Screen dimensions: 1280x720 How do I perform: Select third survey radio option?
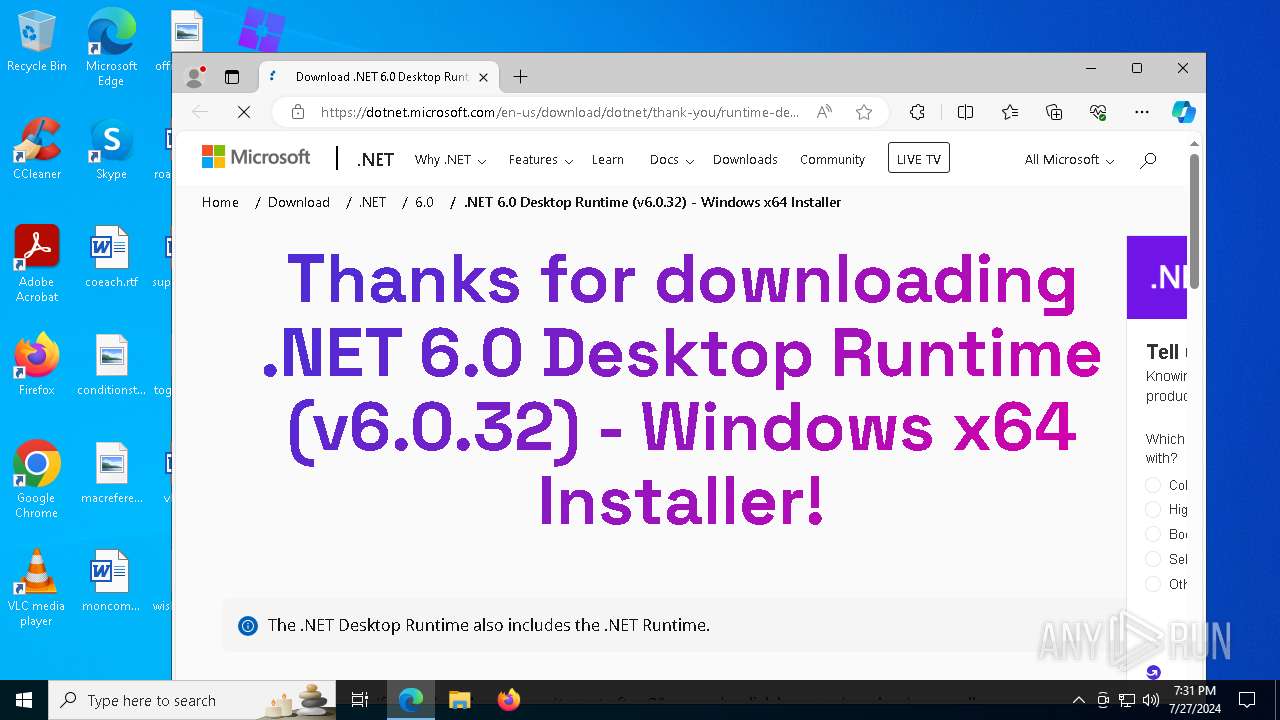(x=1153, y=534)
